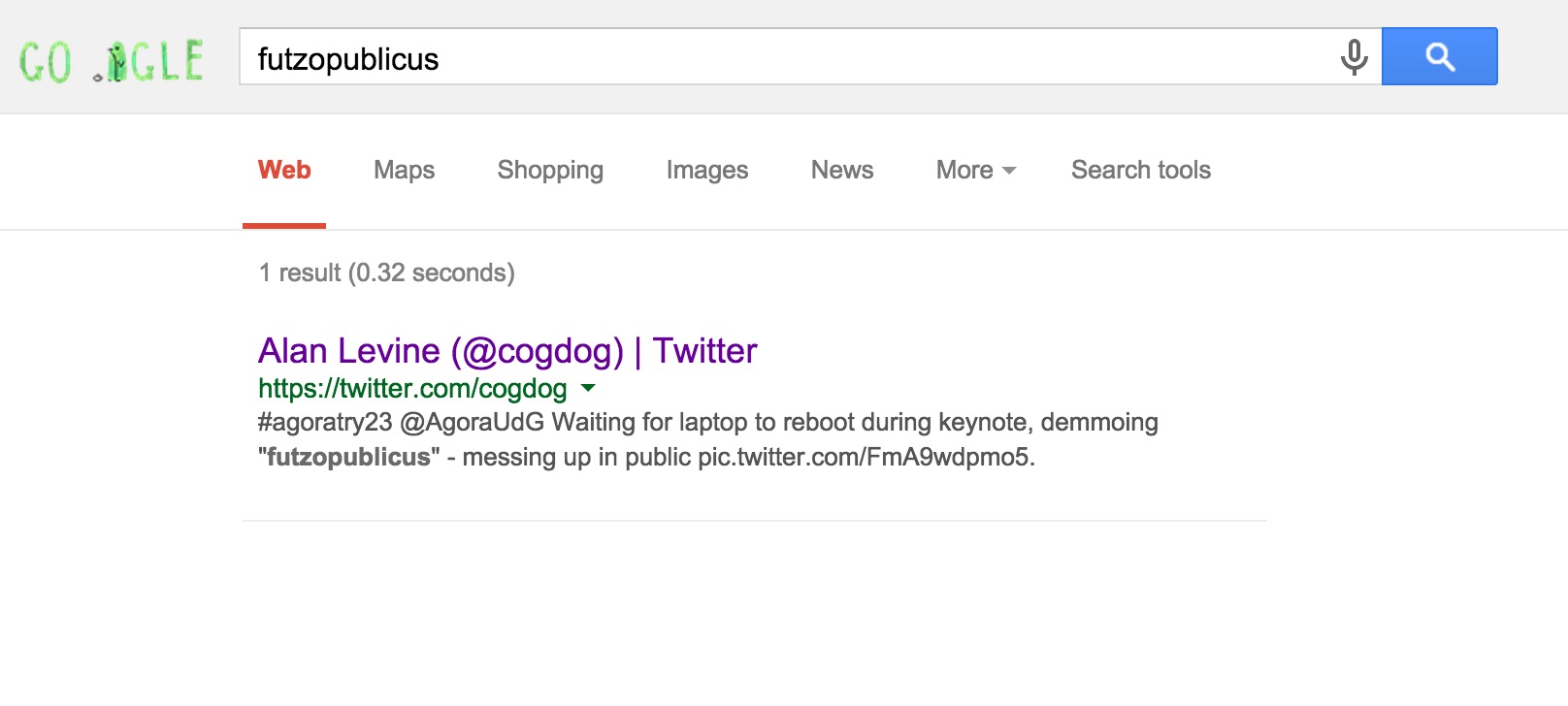Click the bolded futzopublicus in snippet
The height and width of the screenshot is (706, 1568).
348,458
